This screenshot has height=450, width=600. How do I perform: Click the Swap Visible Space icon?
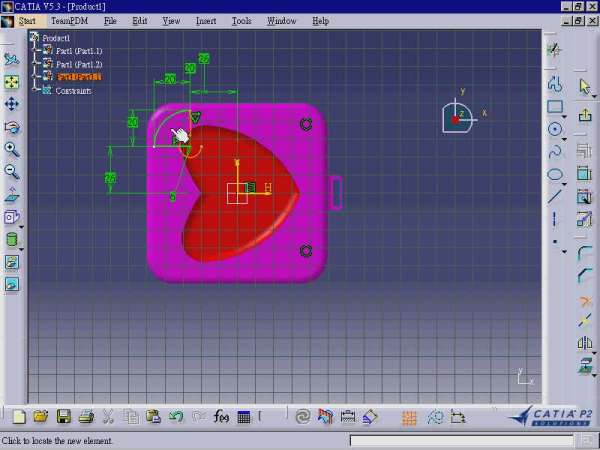tap(11, 284)
